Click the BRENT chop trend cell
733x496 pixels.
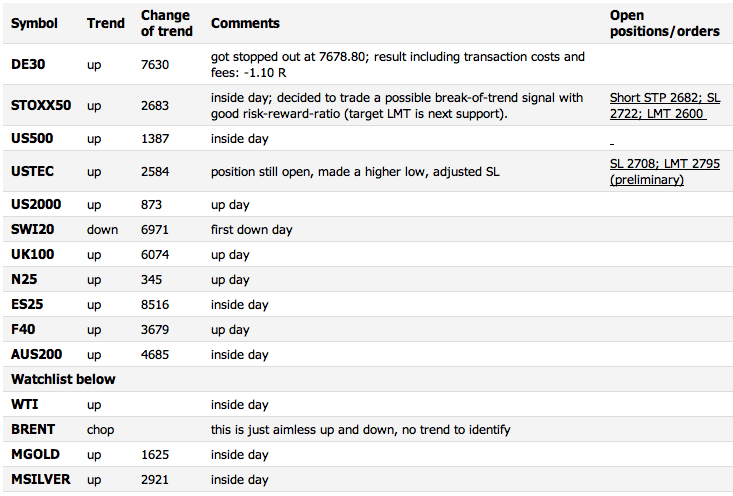[101, 430]
